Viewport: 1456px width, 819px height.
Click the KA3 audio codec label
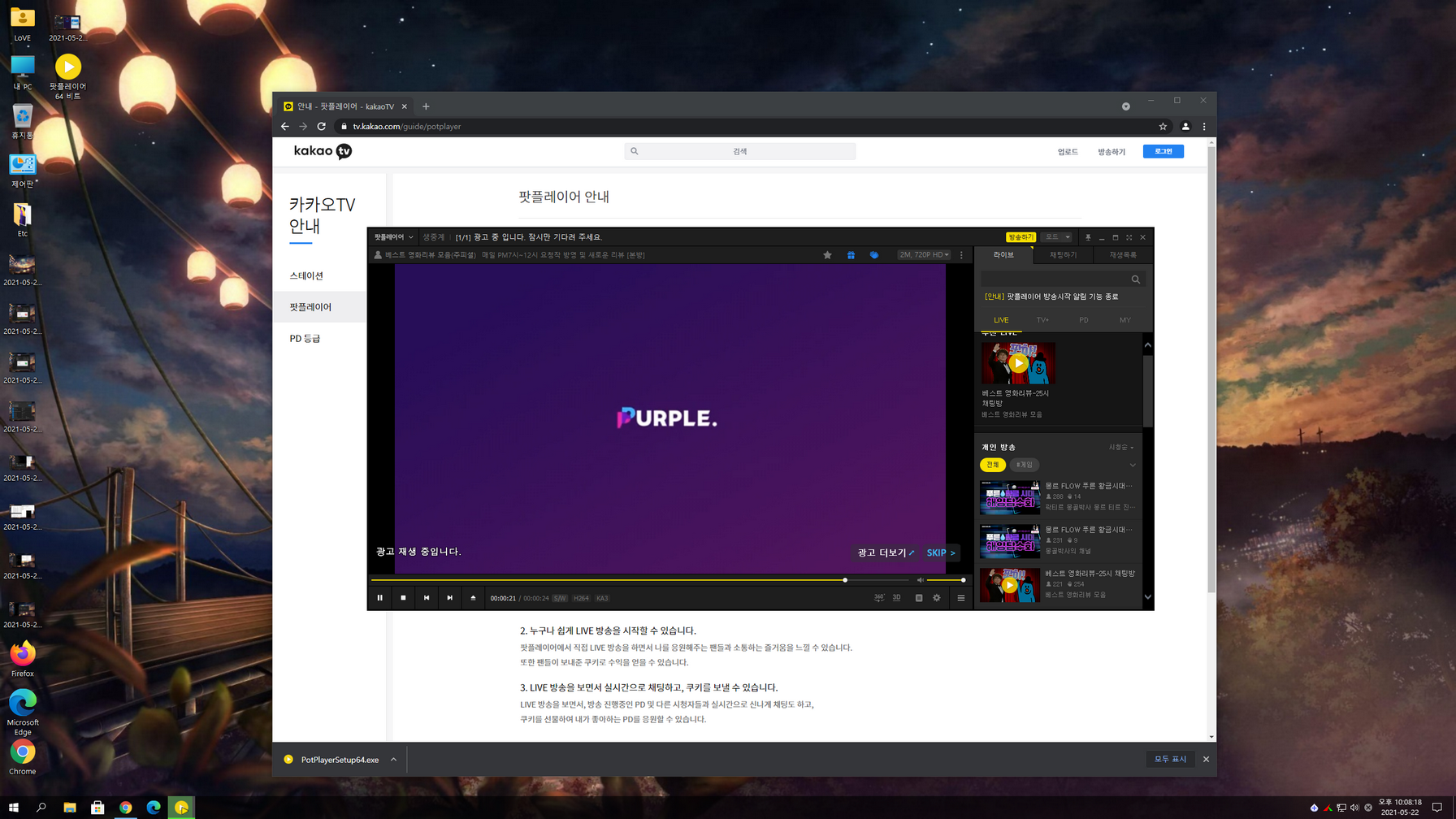[x=602, y=598]
